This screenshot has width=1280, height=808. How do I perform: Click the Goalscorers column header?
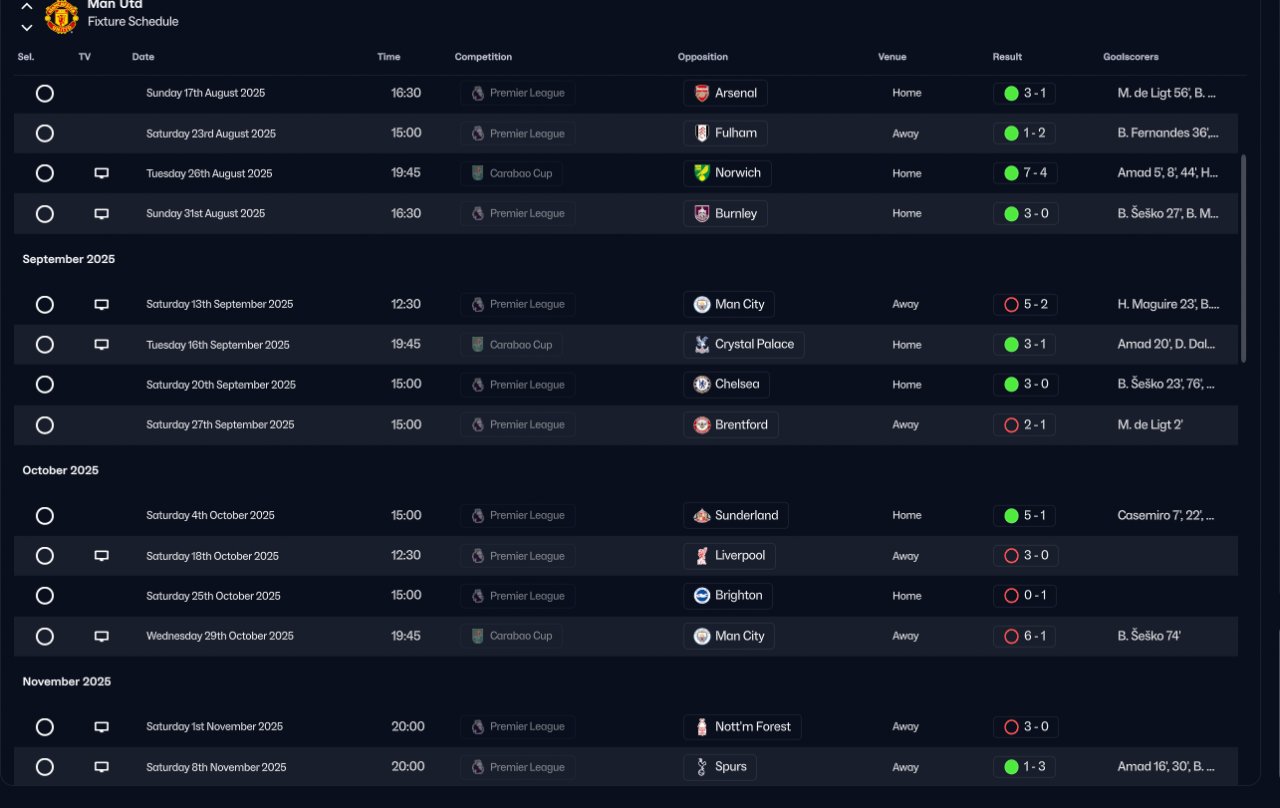pyautogui.click(x=1131, y=57)
